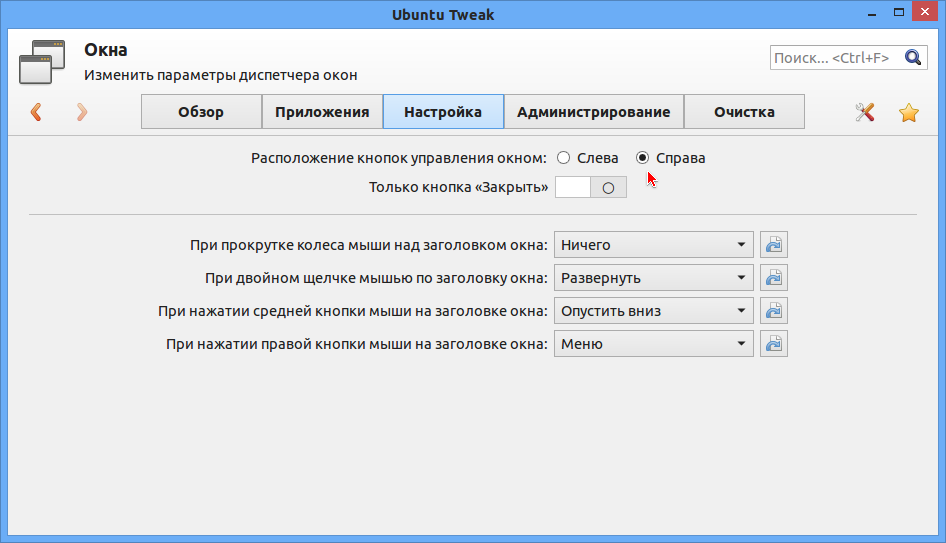Maximize the Ubuntu Tweak window

[x=898, y=12]
